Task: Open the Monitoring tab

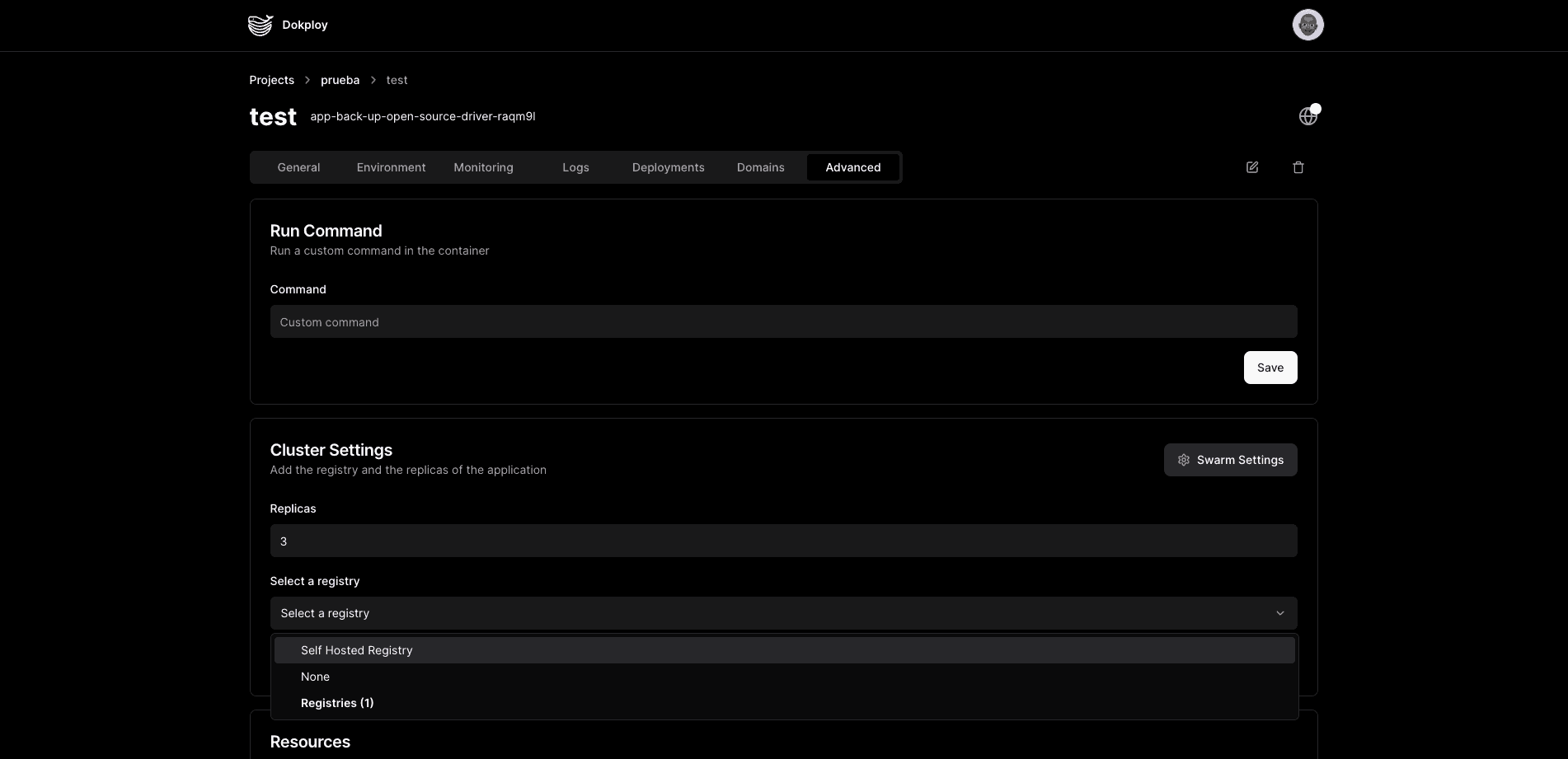Action: click(483, 167)
